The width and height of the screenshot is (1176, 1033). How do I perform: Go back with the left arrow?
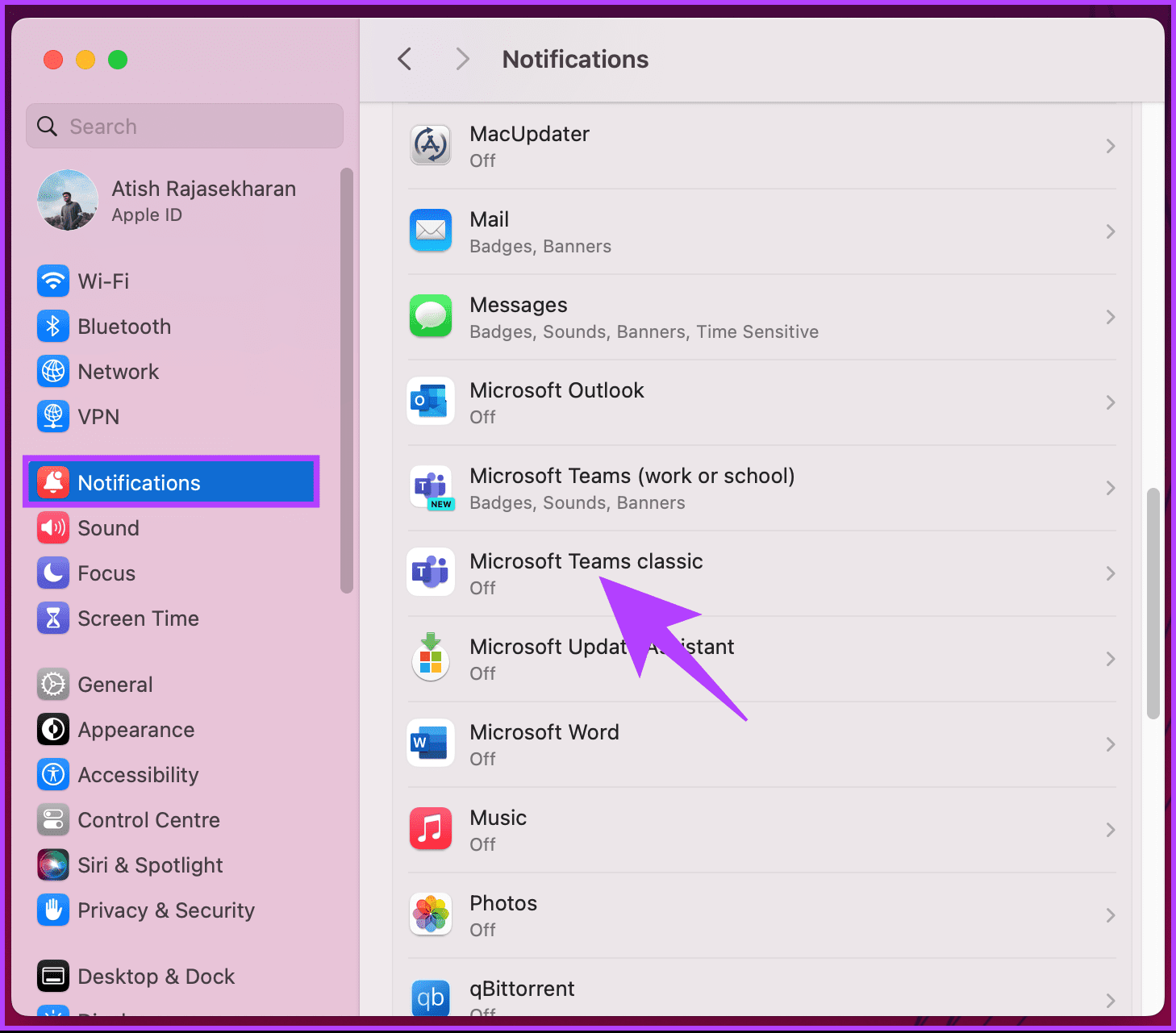405,59
